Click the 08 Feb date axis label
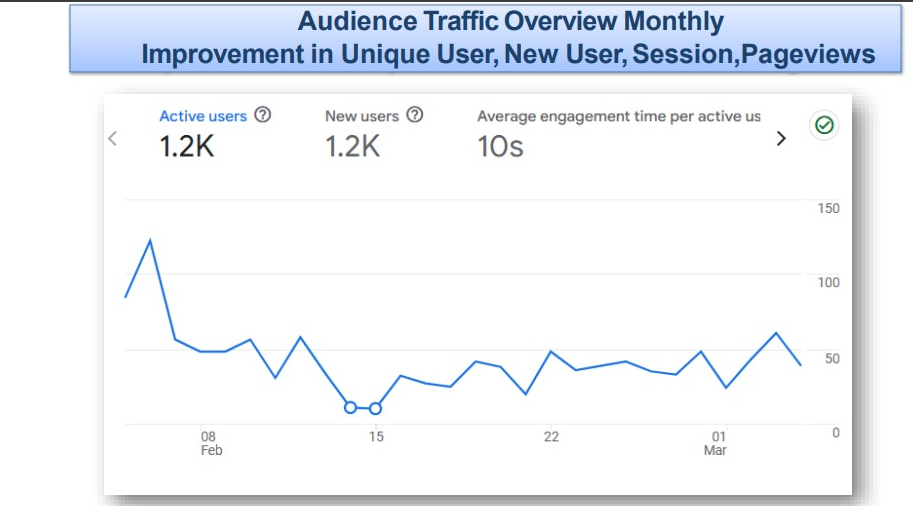Viewport: 913px width, 506px height. coord(209,443)
